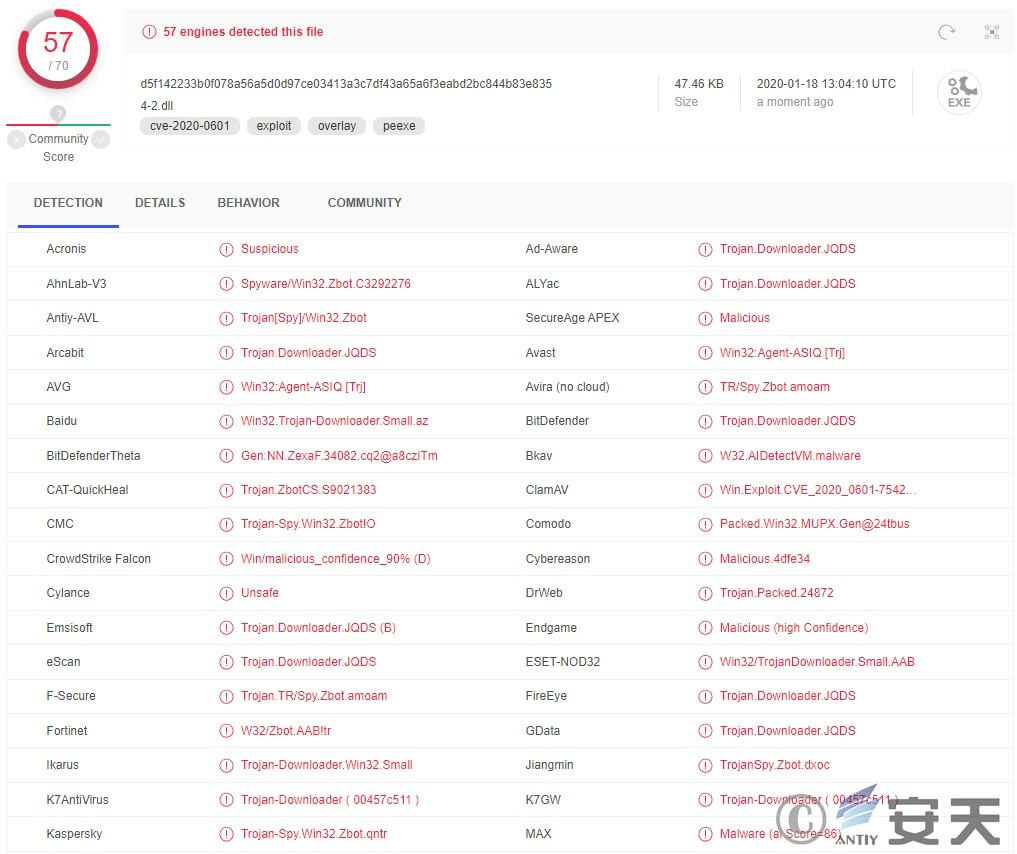Click the EXE file type icon
This screenshot has width=1017, height=854.
click(x=959, y=92)
